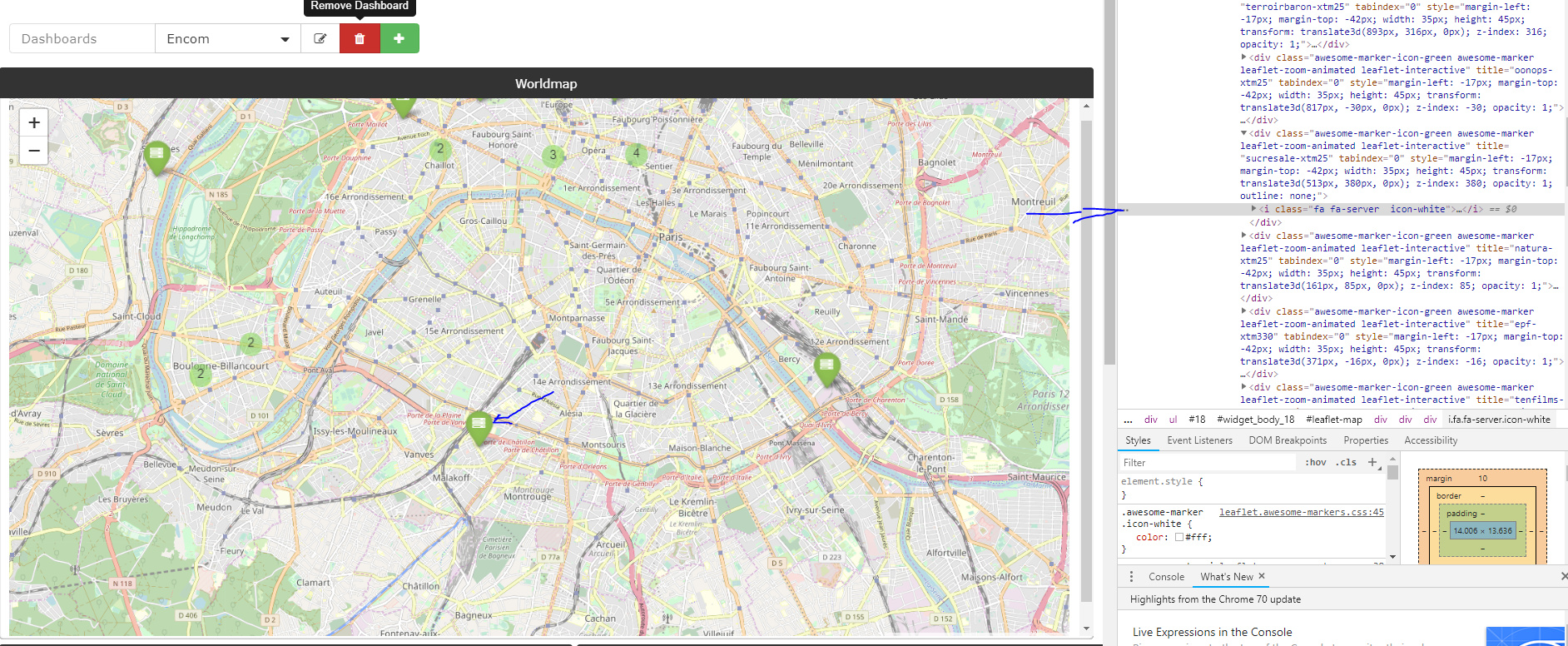The height and width of the screenshot is (646, 1568).
Task: Select the What's New drawer tab
Action: 1226,576
